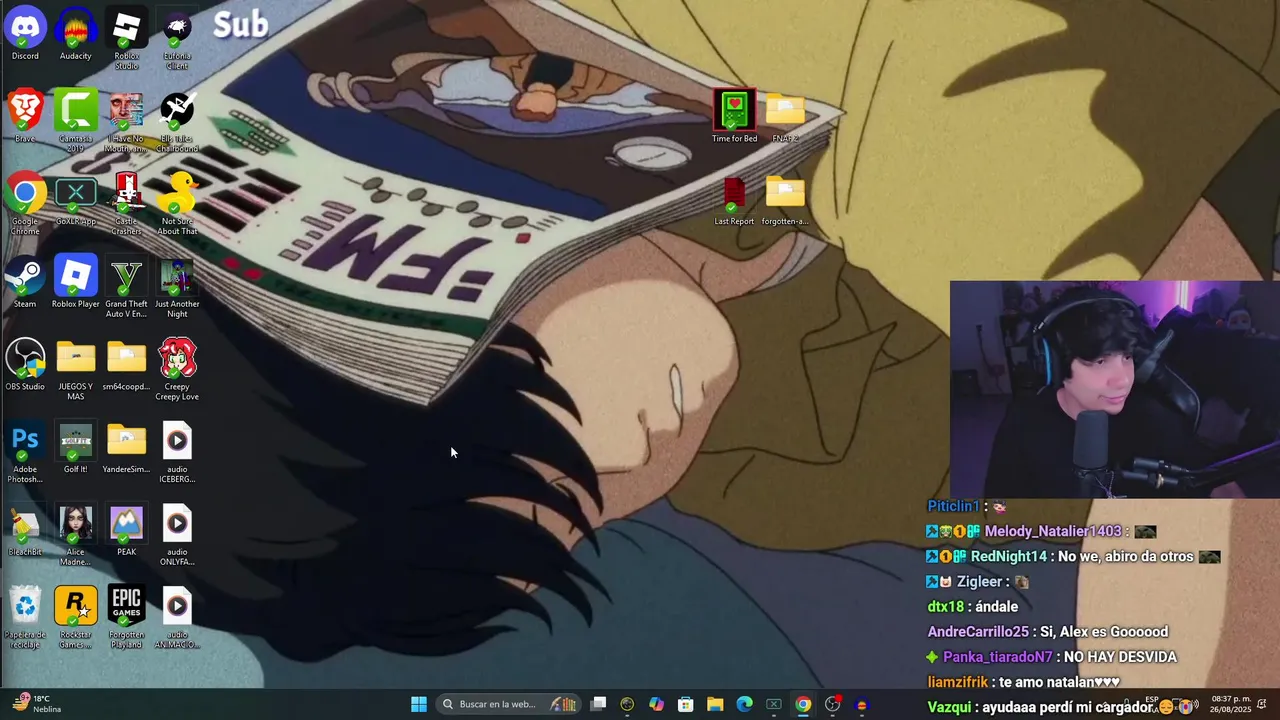Open the Discord desktop shortcut
Image resolution: width=1280 pixels, height=720 pixels.
pos(25,34)
